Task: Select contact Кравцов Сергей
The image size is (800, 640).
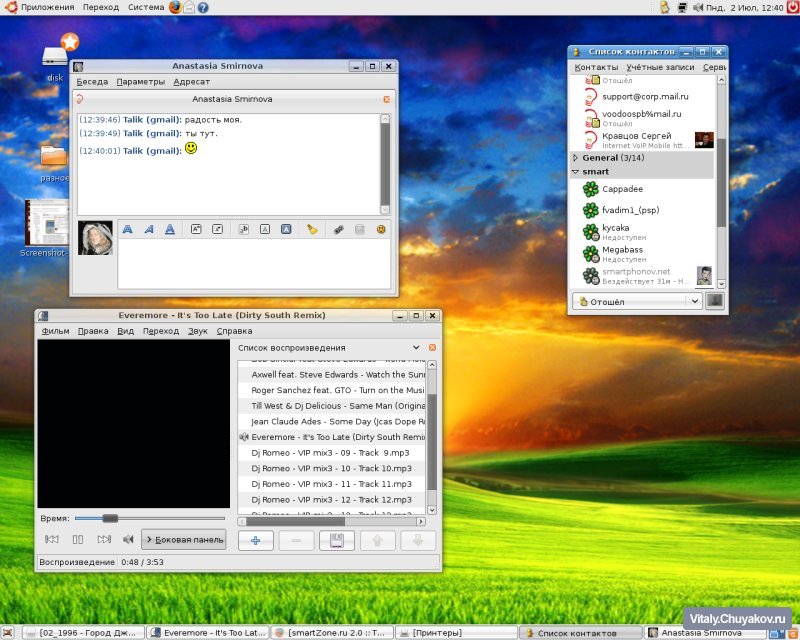Action: pos(642,140)
